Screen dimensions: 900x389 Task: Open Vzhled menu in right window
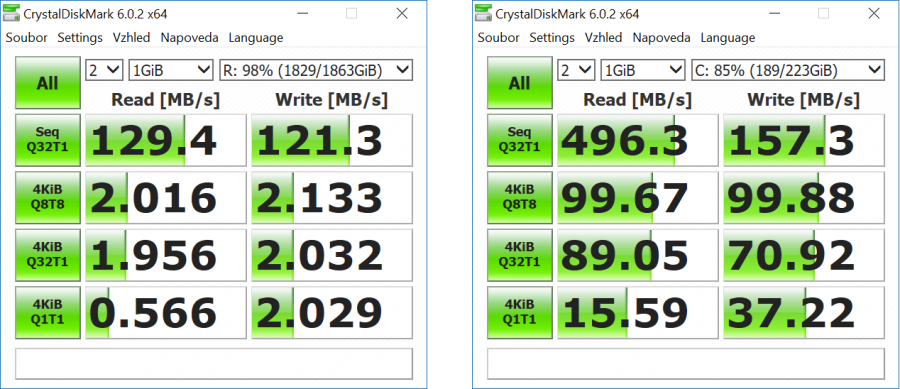click(x=603, y=38)
